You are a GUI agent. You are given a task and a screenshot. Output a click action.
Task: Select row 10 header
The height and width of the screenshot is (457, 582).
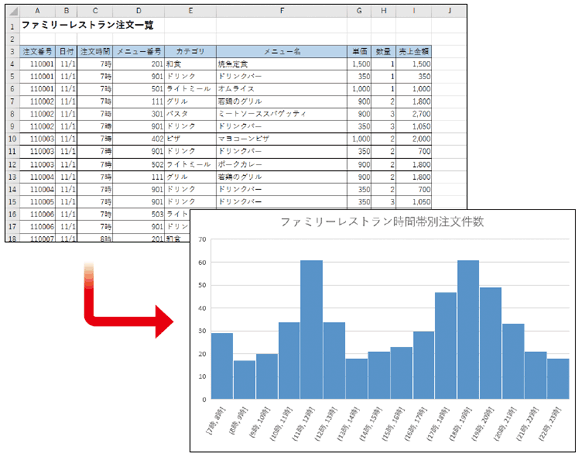pyautogui.click(x=13, y=139)
